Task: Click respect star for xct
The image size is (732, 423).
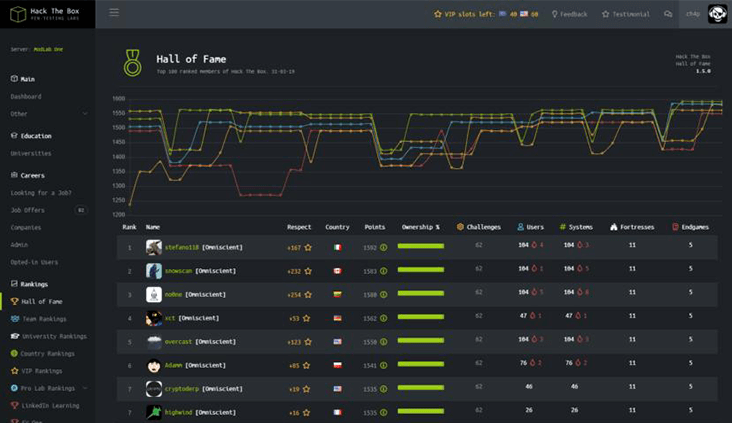Action: [x=306, y=318]
